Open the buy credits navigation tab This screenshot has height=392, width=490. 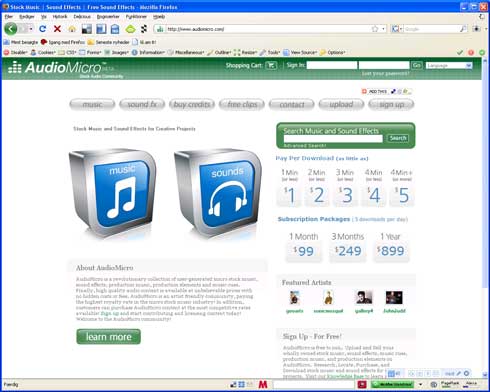pyautogui.click(x=192, y=104)
